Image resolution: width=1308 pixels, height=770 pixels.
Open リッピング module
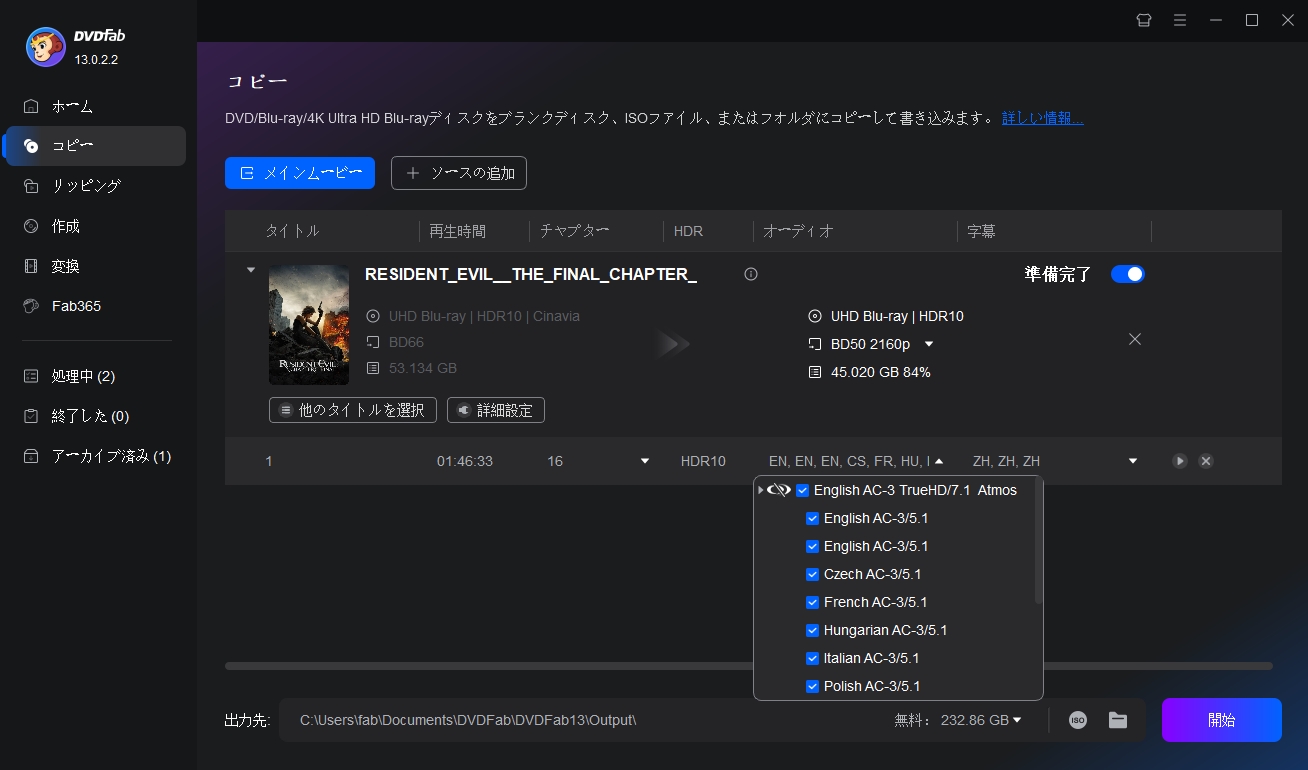[86, 186]
